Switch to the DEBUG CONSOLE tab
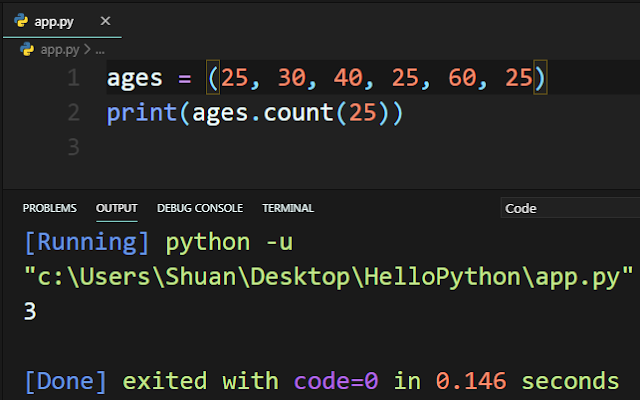 (200, 208)
